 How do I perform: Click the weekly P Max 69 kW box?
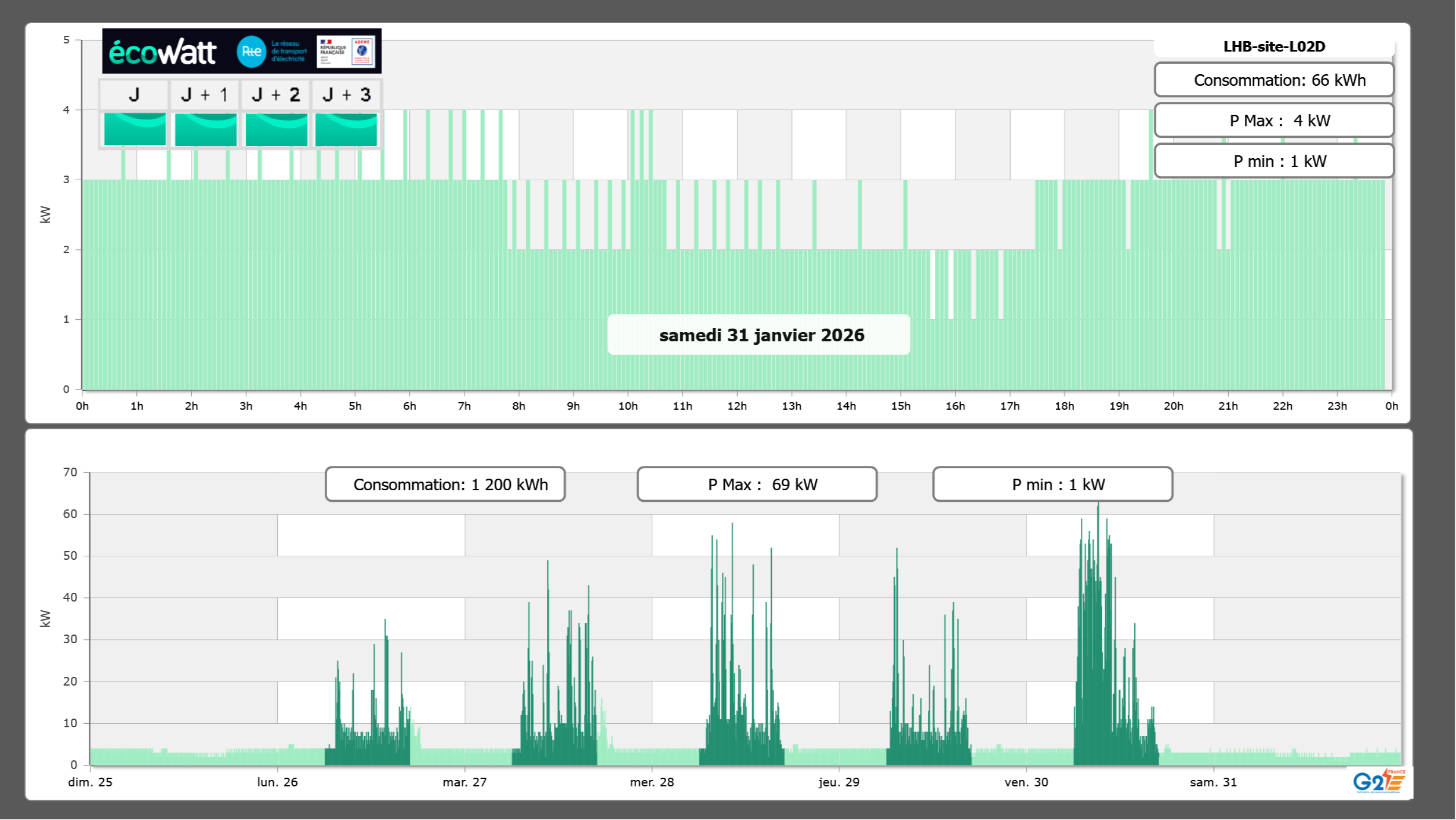(x=757, y=484)
